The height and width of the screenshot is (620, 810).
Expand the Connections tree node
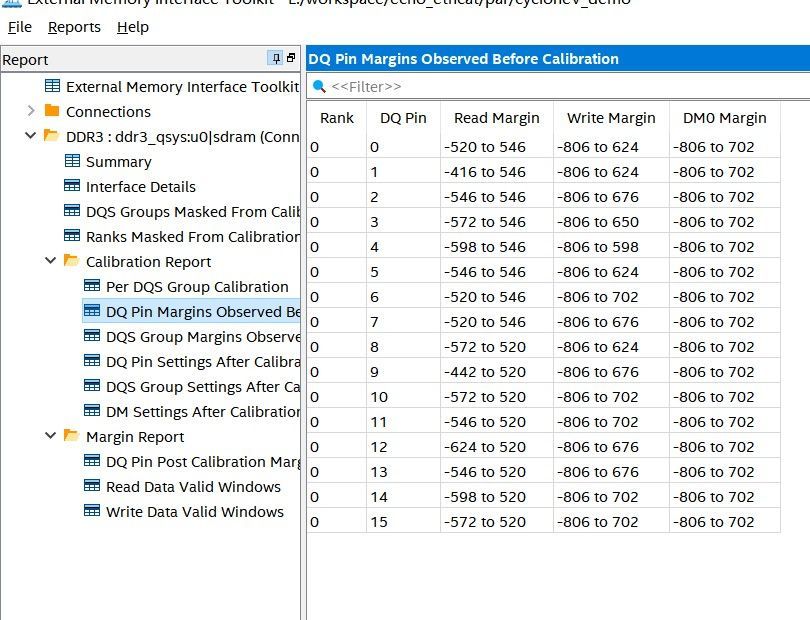[x=31, y=111]
